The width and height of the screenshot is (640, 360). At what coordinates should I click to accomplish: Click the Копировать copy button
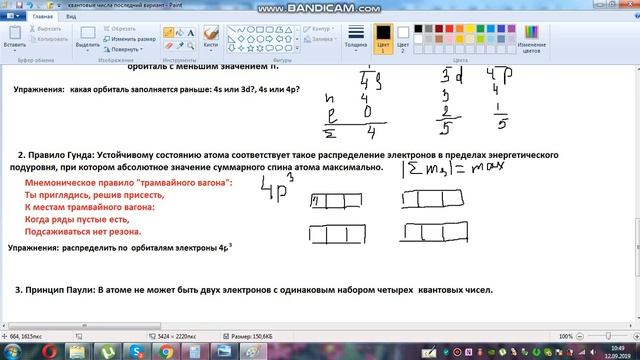pyautogui.click(x=49, y=40)
